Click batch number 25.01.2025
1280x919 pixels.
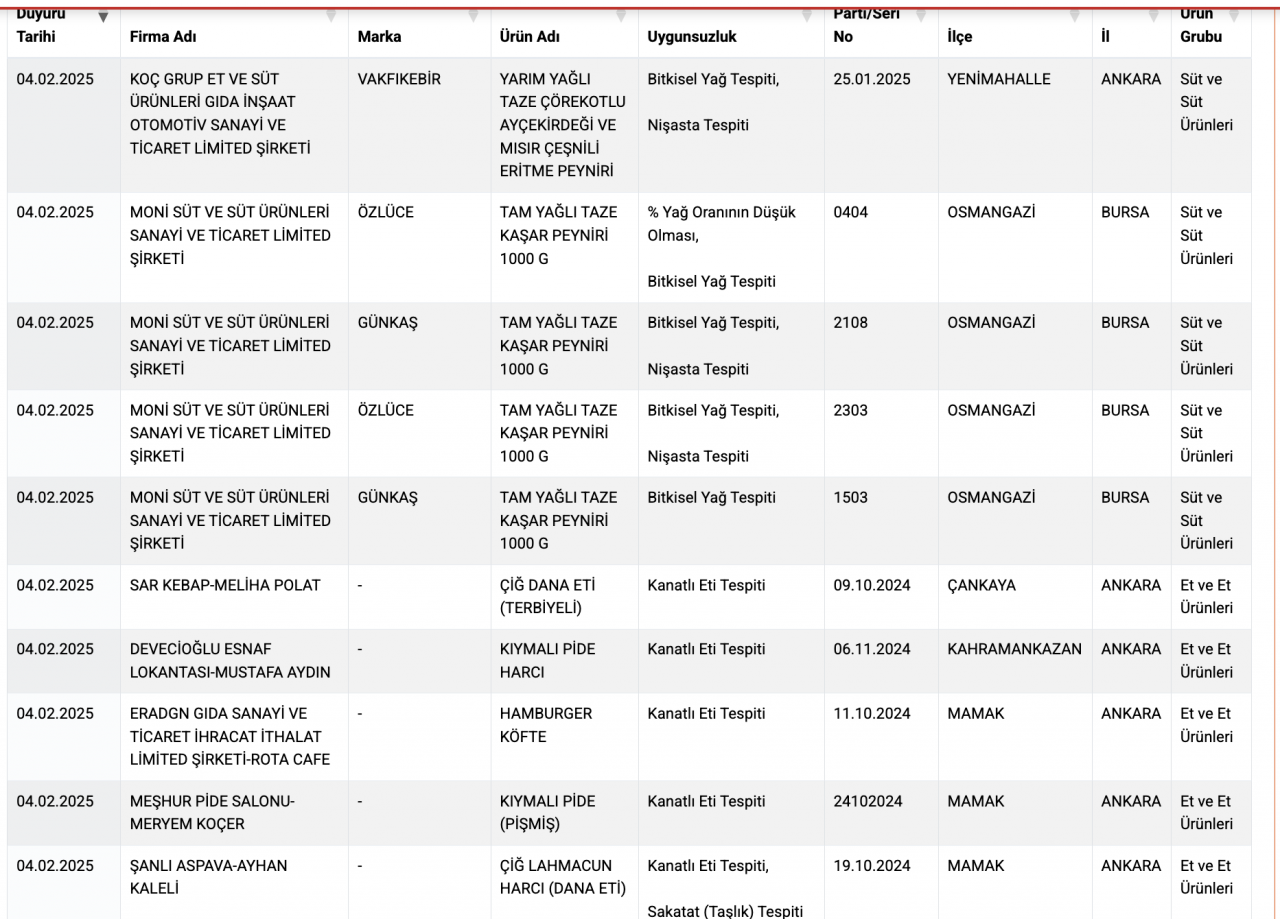coord(872,79)
